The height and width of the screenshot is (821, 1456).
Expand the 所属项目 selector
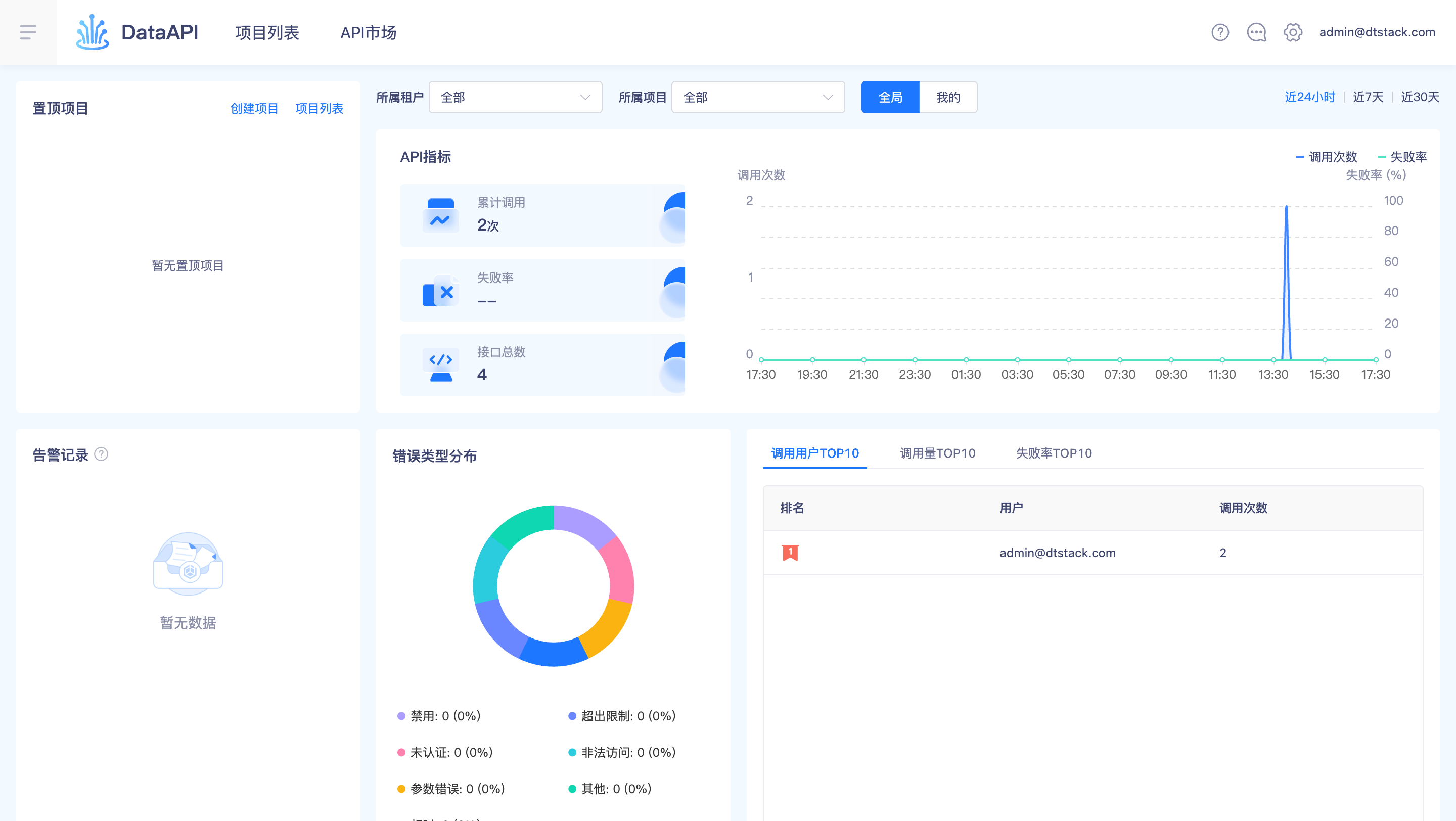757,97
